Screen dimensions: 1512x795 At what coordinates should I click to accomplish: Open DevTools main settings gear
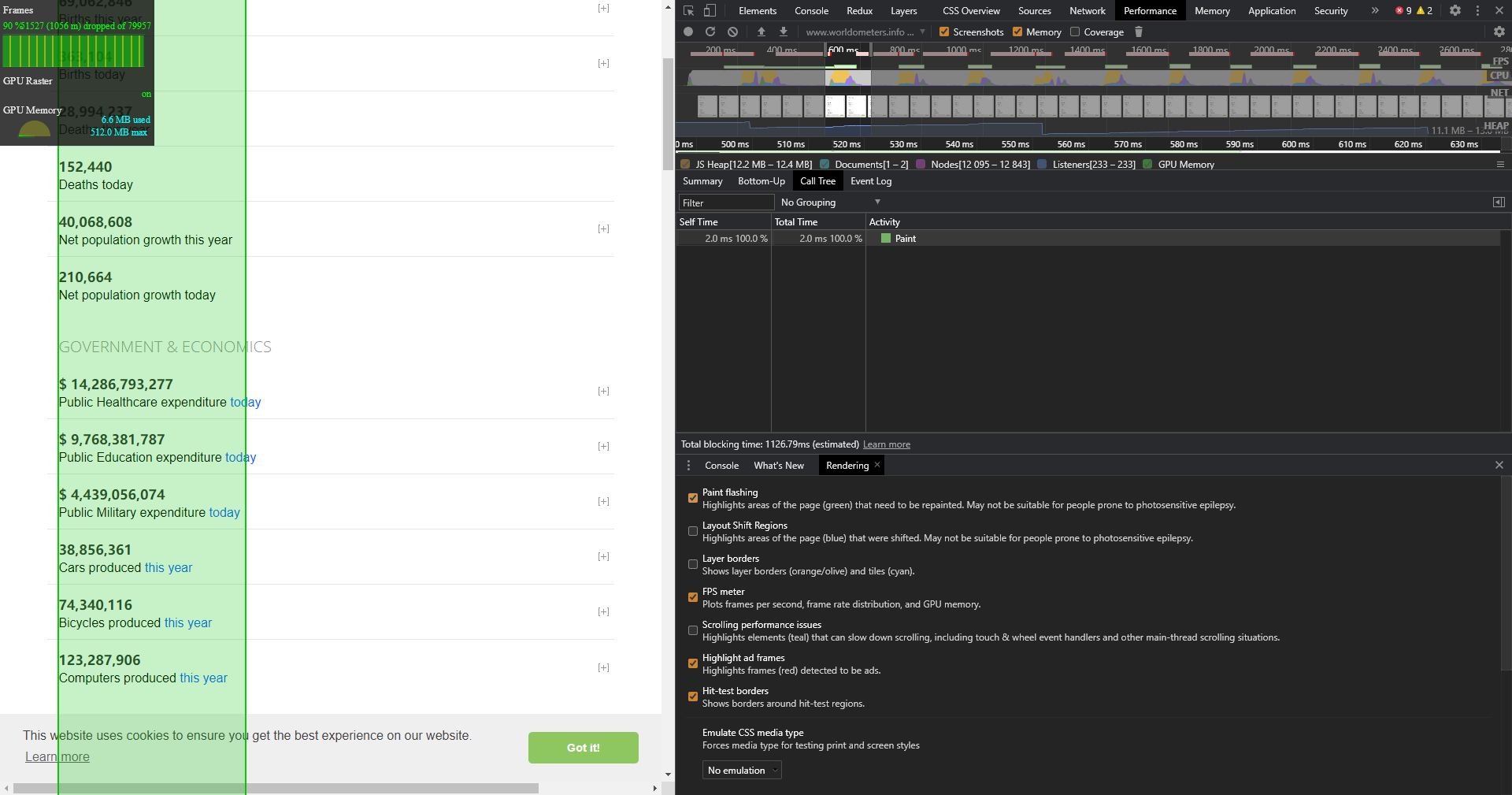point(1455,11)
